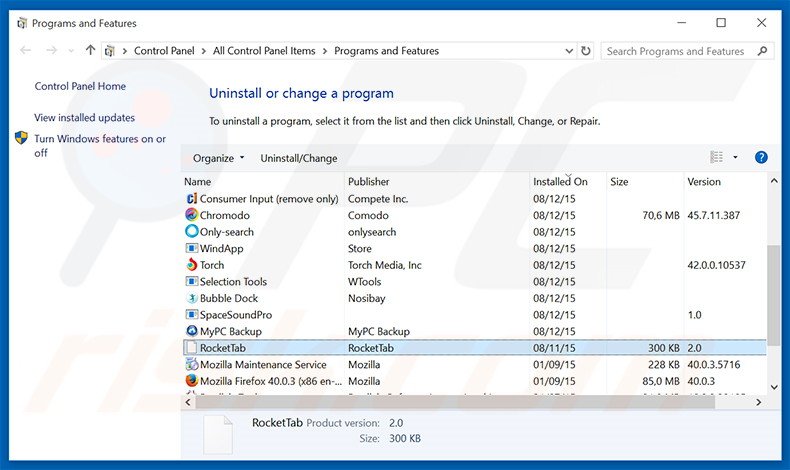
Task: Open Turn Windows features on or off
Action: point(100,146)
